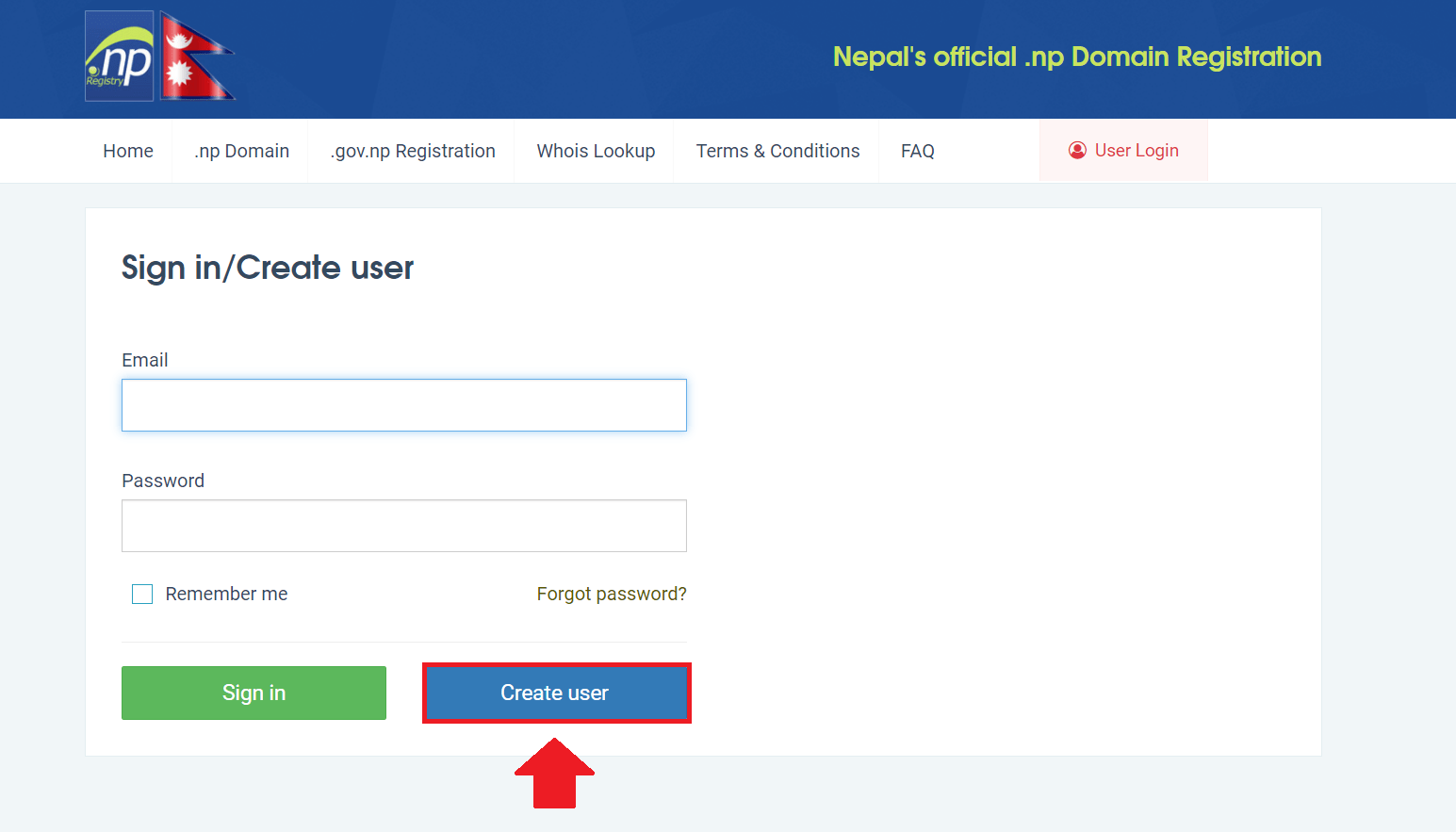Click the green Sign in button
The width and height of the screenshot is (1456, 832).
click(x=253, y=693)
